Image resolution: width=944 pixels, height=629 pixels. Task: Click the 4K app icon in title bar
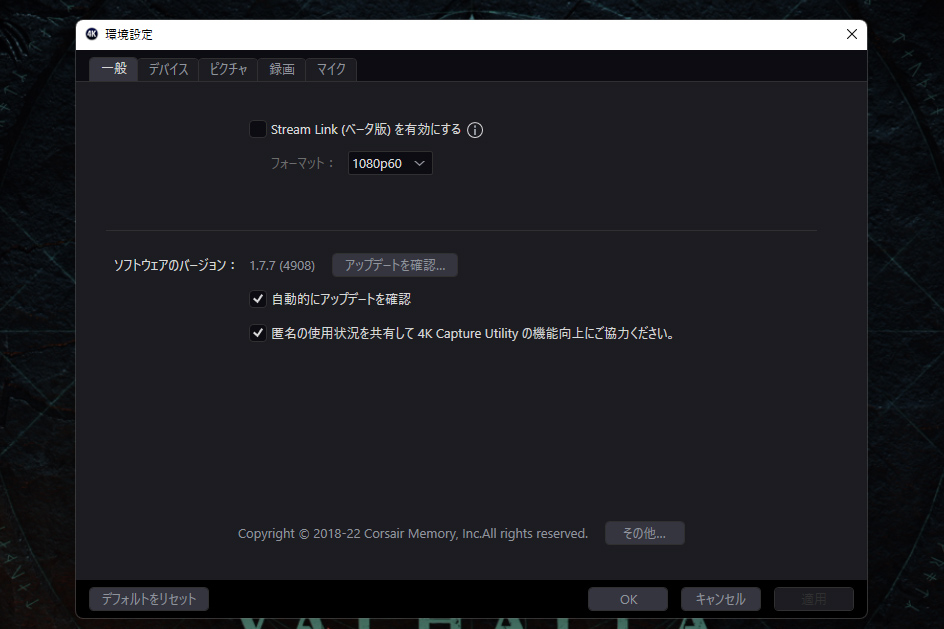92,34
